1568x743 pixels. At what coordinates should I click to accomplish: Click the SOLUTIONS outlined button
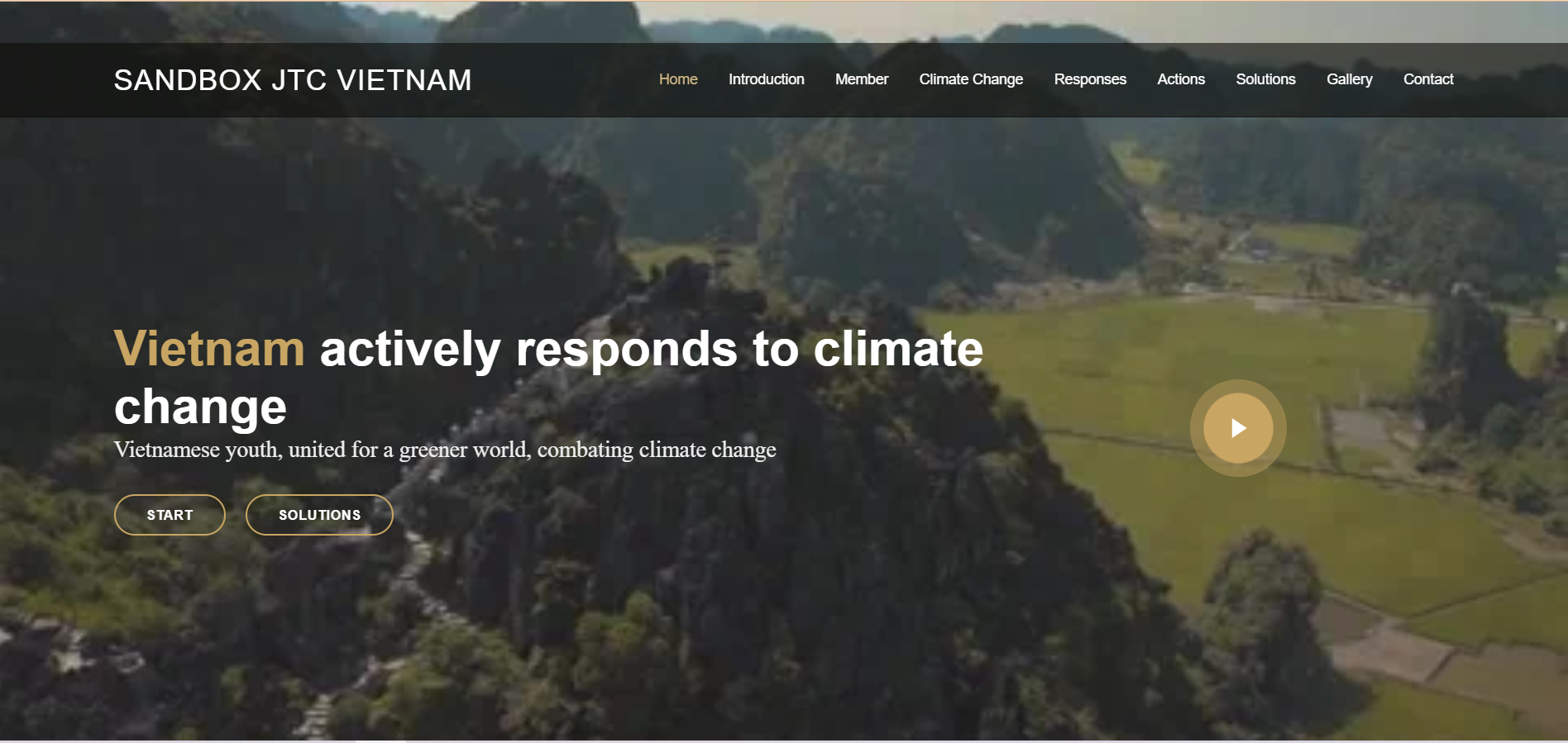coord(319,515)
